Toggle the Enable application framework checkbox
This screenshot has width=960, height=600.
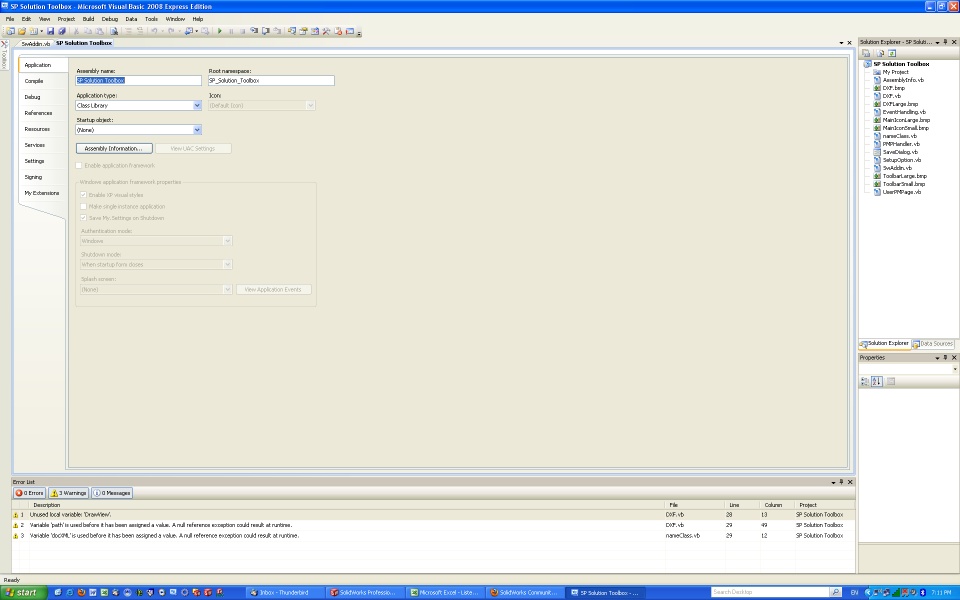point(79,165)
